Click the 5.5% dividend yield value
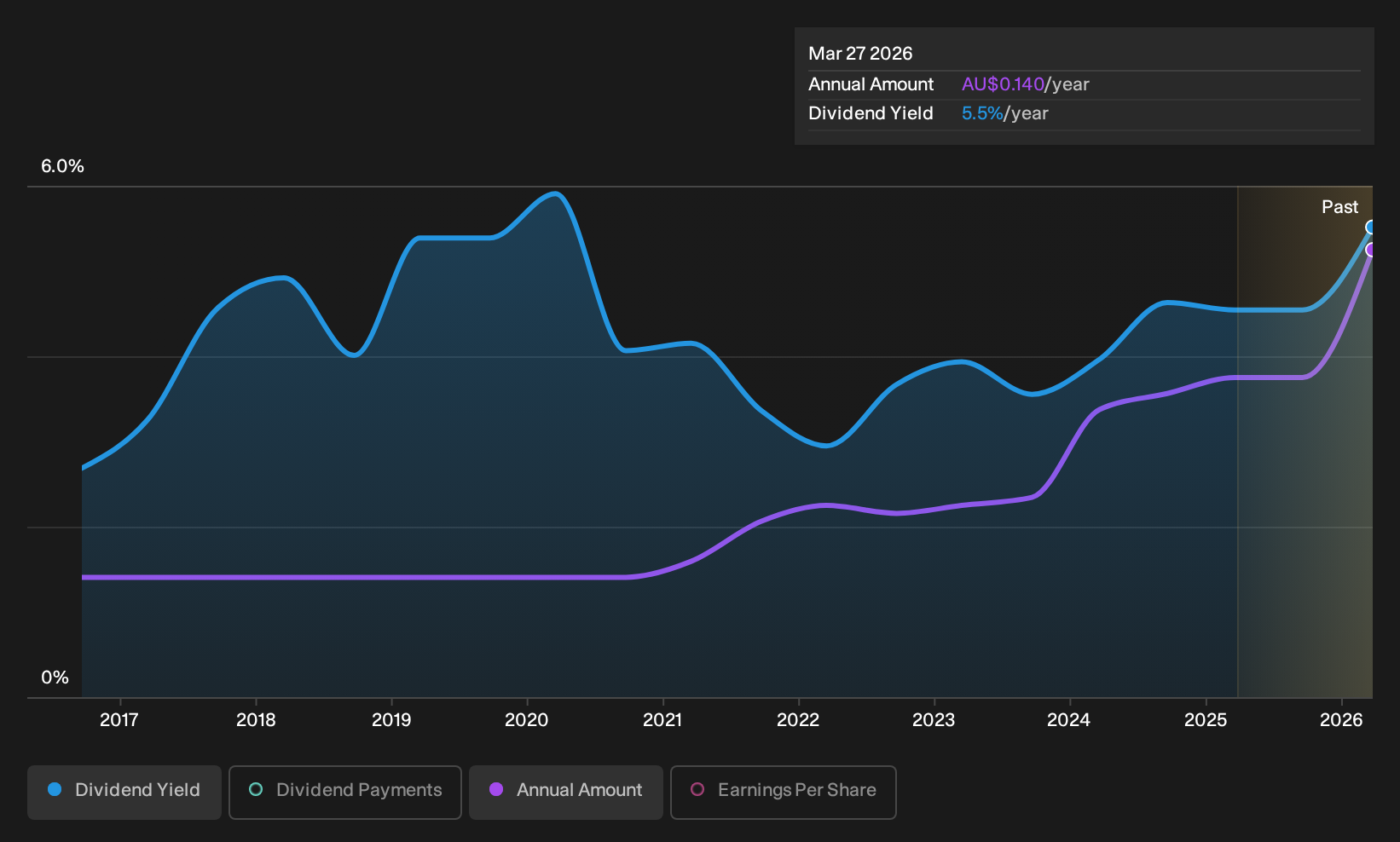Image resolution: width=1400 pixels, height=842 pixels. point(982,113)
